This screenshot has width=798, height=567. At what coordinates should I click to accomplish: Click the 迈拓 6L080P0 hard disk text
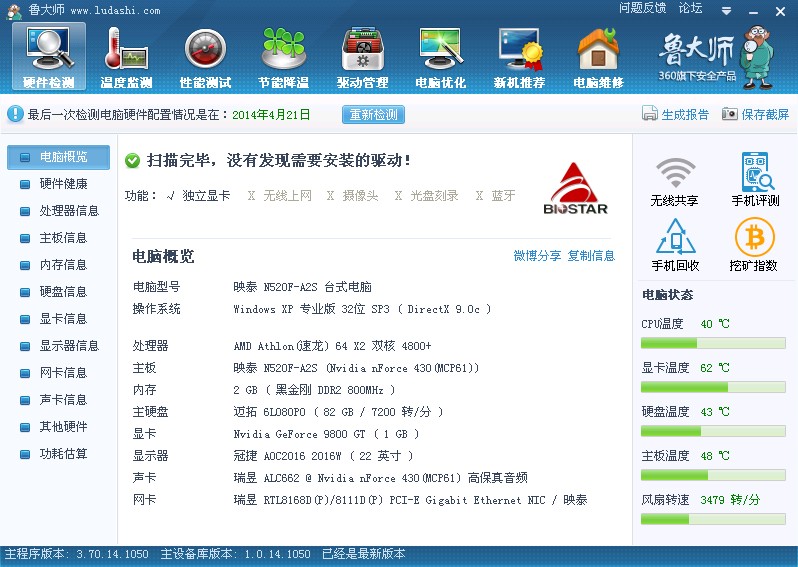pos(338,412)
